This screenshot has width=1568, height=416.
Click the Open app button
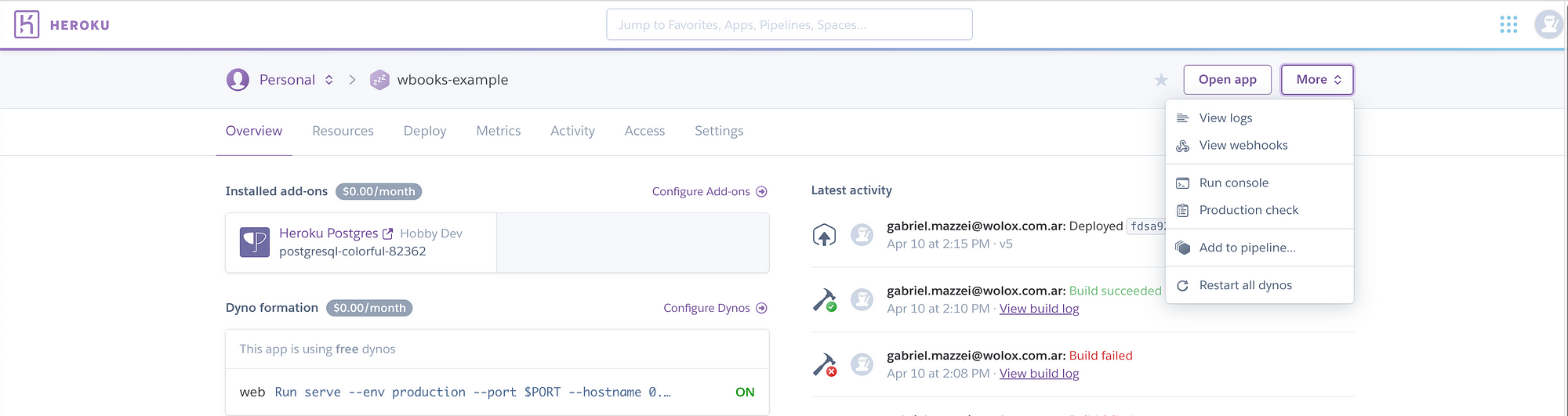click(1227, 80)
